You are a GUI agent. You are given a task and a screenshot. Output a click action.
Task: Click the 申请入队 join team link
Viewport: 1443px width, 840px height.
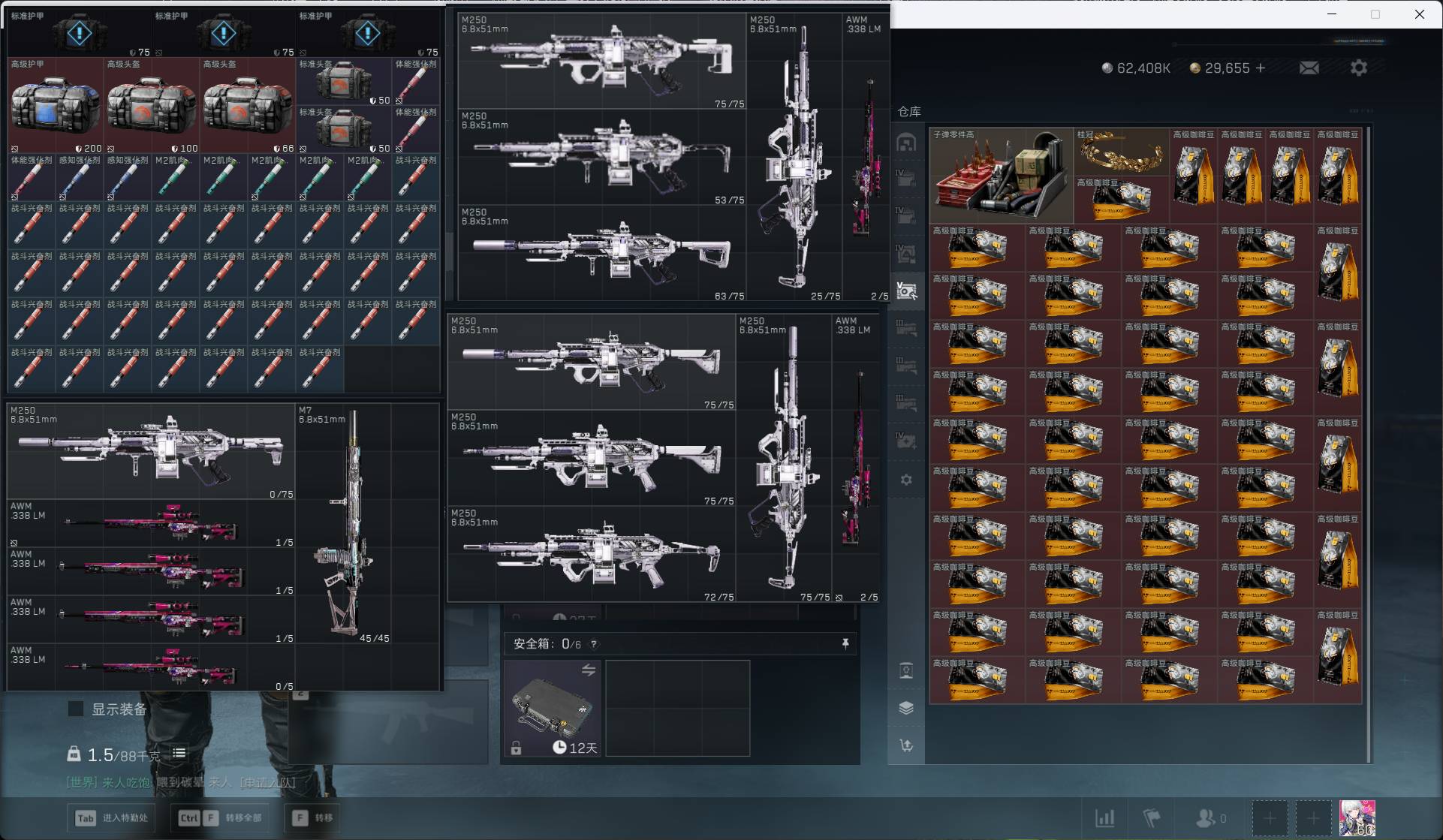(x=268, y=783)
